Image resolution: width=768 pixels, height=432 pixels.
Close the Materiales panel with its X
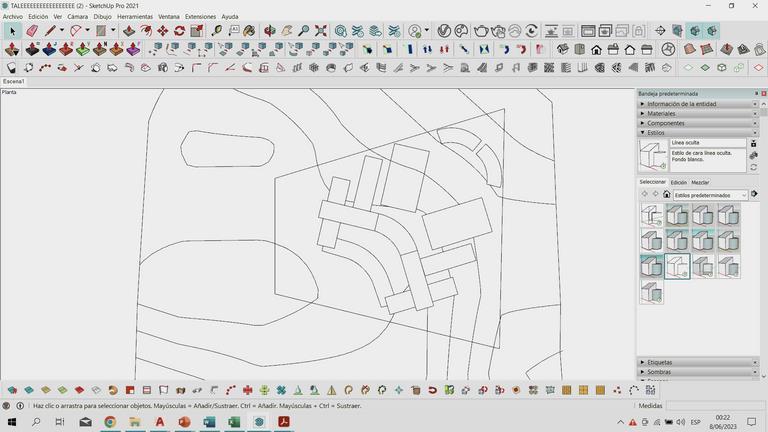pyautogui.click(x=755, y=114)
